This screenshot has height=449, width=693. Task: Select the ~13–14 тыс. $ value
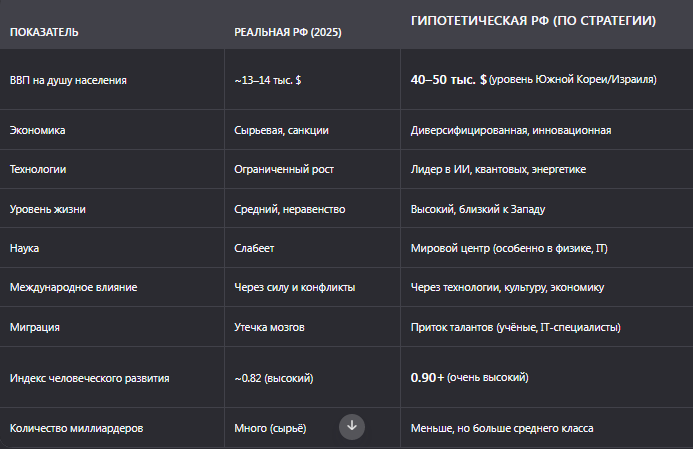pos(268,80)
